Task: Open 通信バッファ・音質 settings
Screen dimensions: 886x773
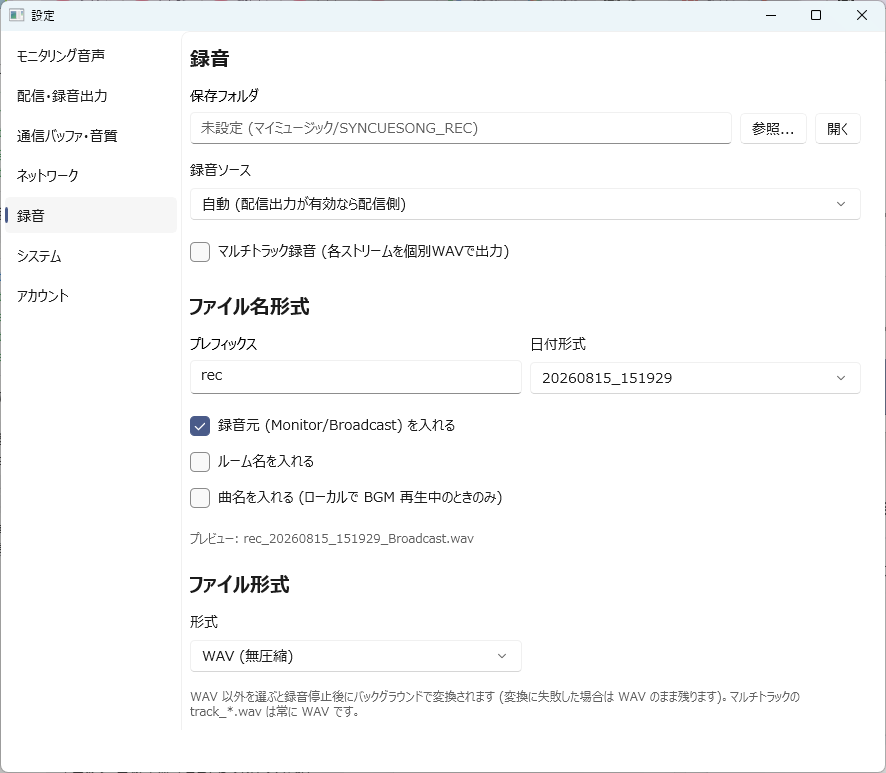Action: pos(90,136)
